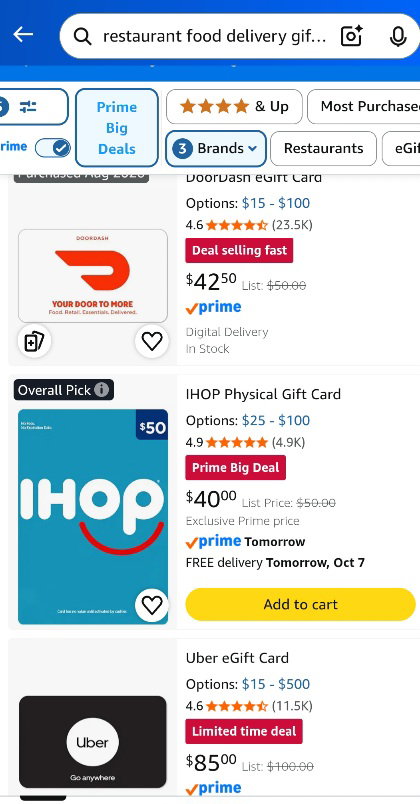
Task: Open the Uber eGift Card title link
Action: click(x=237, y=658)
